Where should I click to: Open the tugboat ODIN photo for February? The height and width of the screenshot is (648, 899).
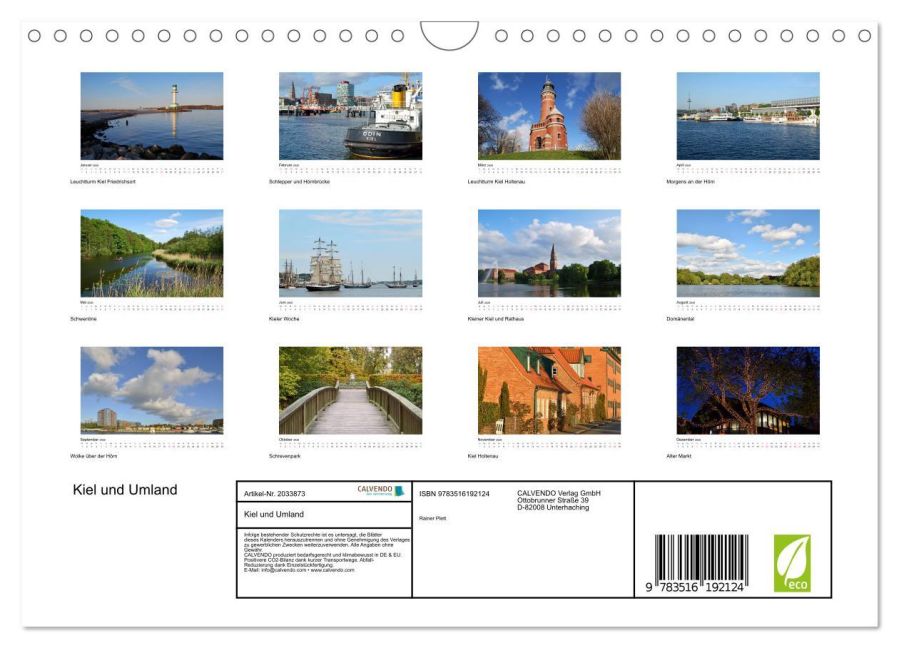coord(350,116)
